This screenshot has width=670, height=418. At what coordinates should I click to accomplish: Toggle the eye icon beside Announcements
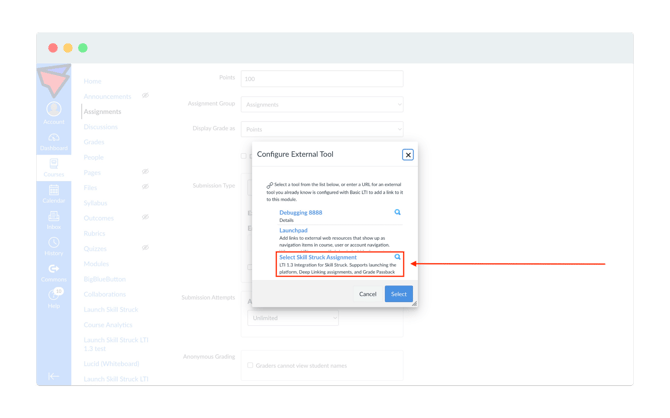[145, 95]
